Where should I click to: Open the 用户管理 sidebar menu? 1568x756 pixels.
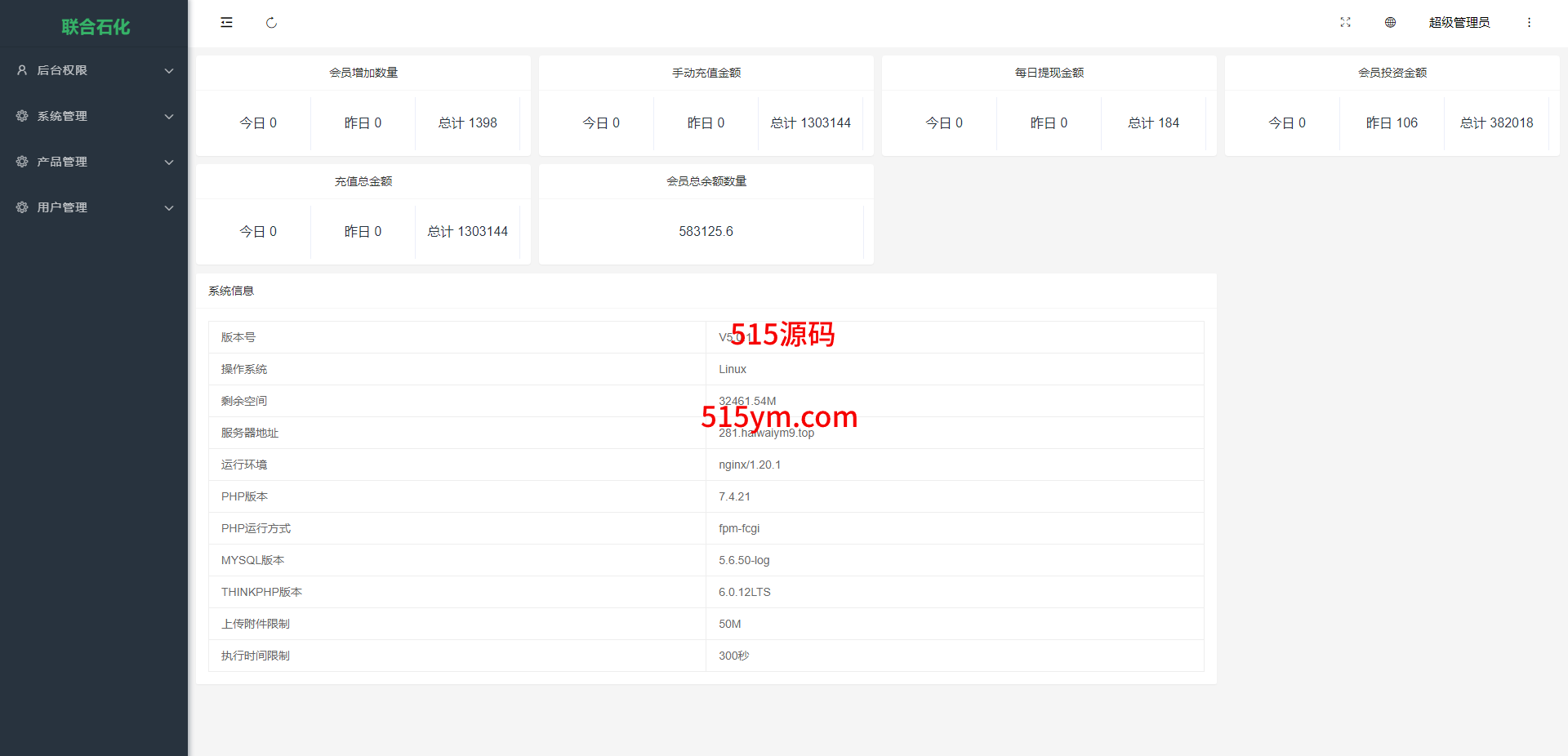point(62,207)
